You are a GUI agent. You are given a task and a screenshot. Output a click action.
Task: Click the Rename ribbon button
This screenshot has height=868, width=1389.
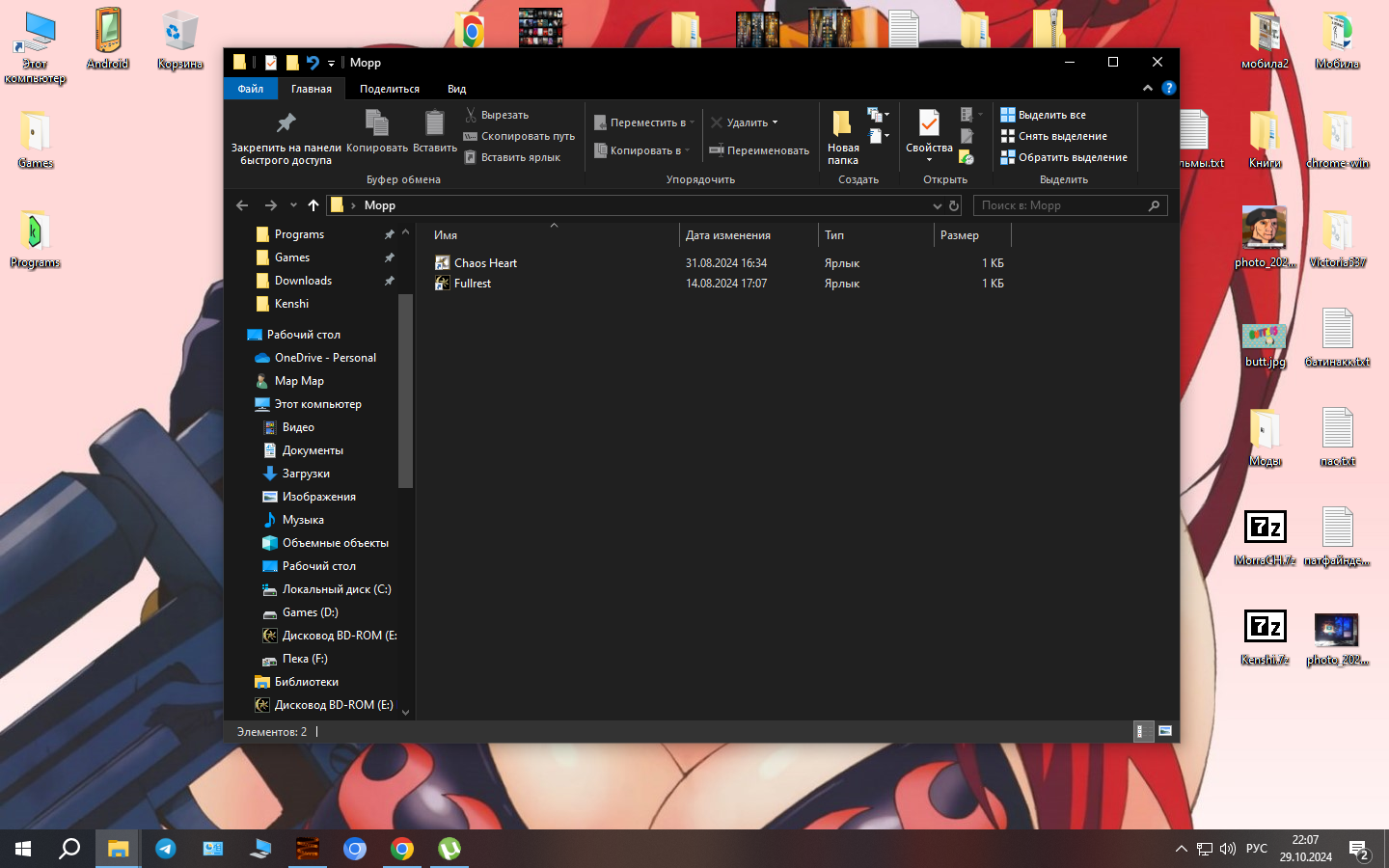tap(759, 150)
